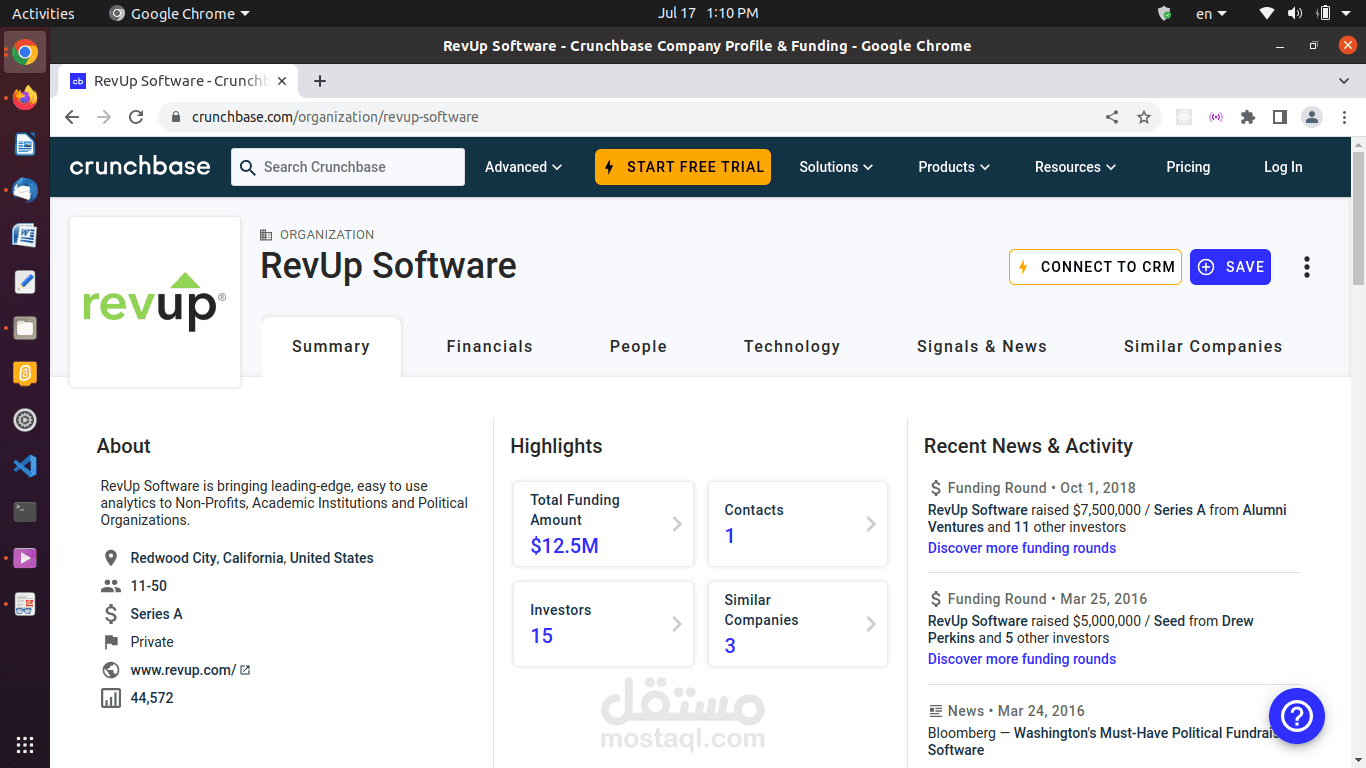1366x768 pixels.
Task: Open the Chrome extensions puzzle icon
Action: tap(1248, 117)
